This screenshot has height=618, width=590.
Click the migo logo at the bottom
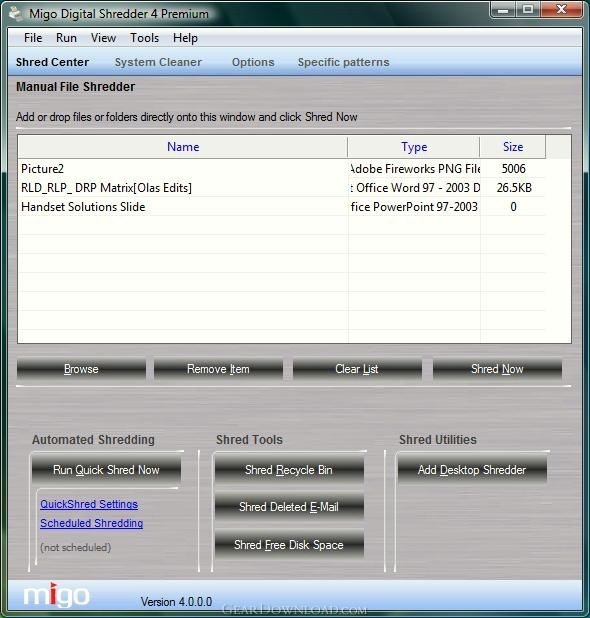(x=57, y=595)
